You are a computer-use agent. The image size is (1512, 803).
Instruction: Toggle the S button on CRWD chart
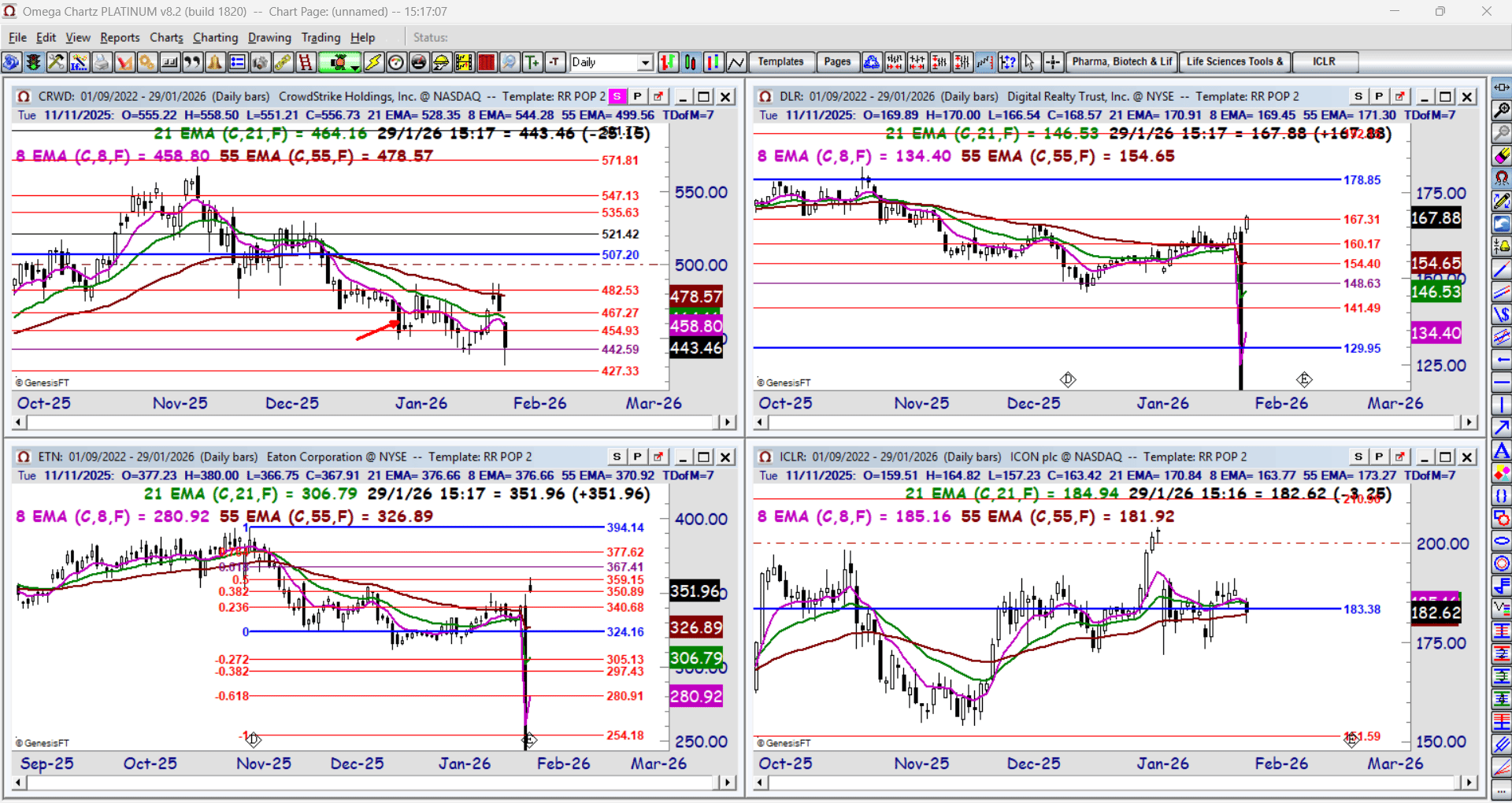617,97
